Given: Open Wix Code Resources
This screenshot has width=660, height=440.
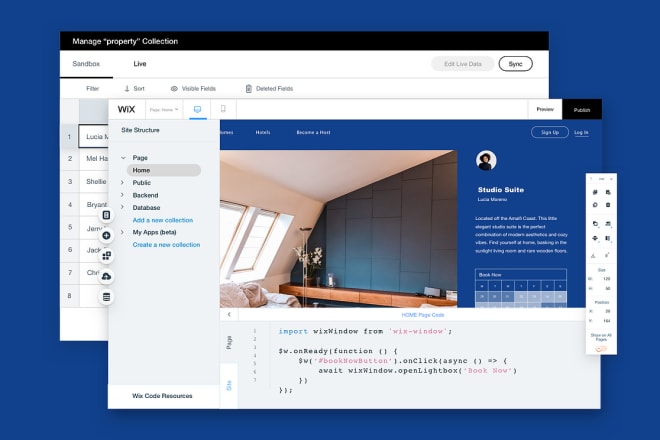Looking at the screenshot, I should (x=162, y=396).
